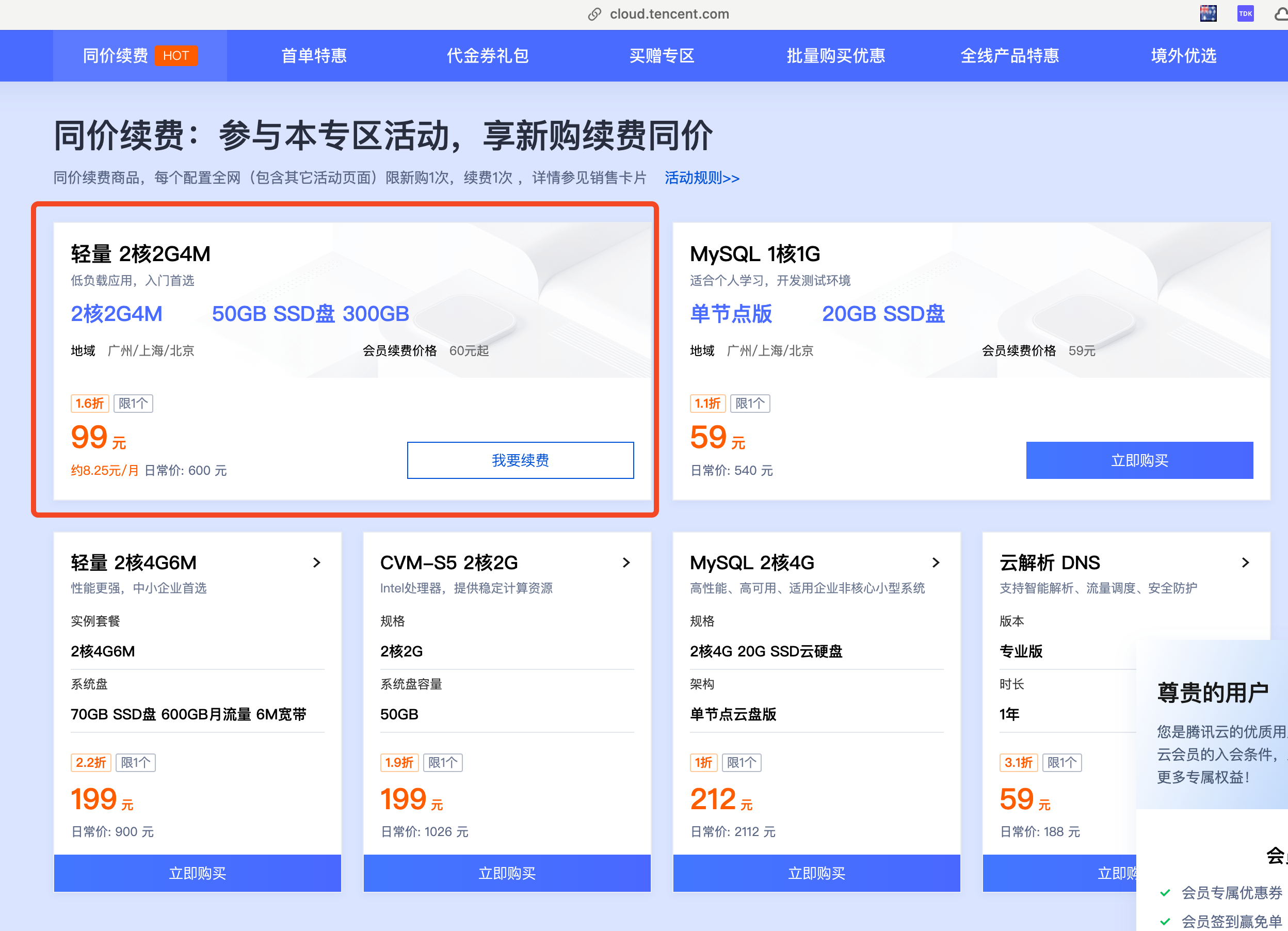This screenshot has width=1288, height=931.
Task: Click the 日常价: 2112 元 text
Action: (733, 831)
